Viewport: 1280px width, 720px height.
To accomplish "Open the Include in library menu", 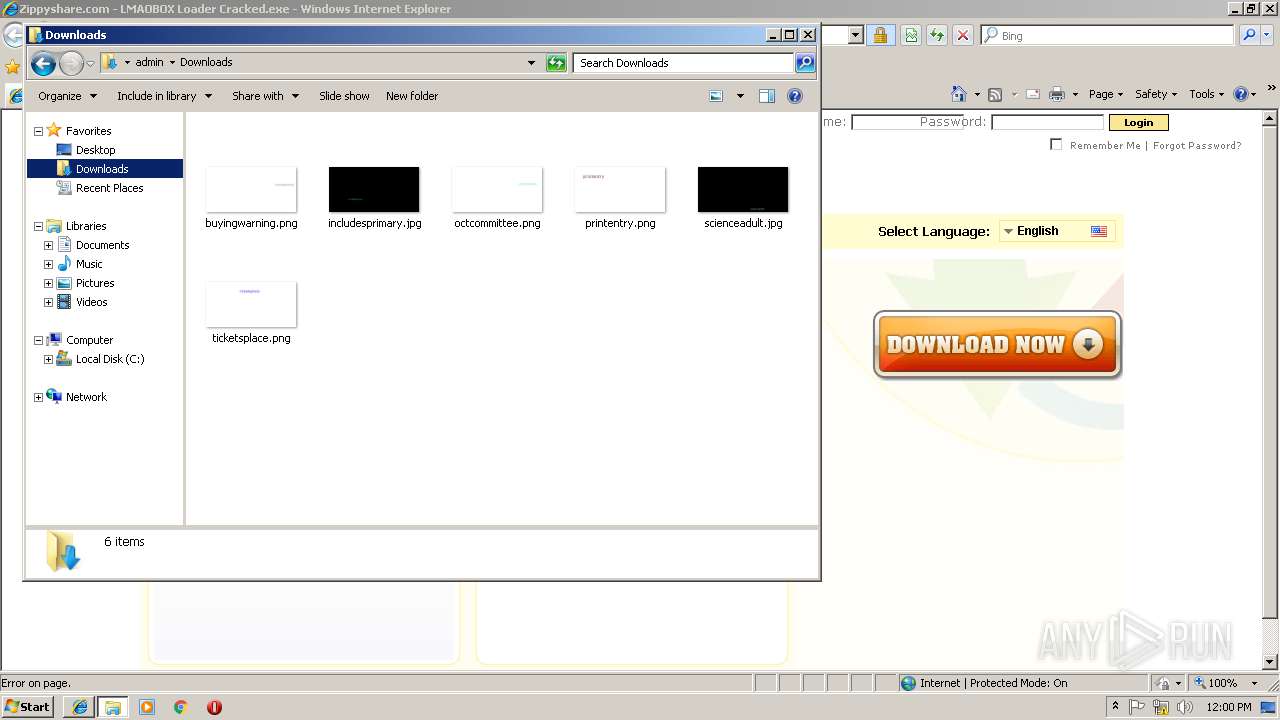I will pos(164,96).
